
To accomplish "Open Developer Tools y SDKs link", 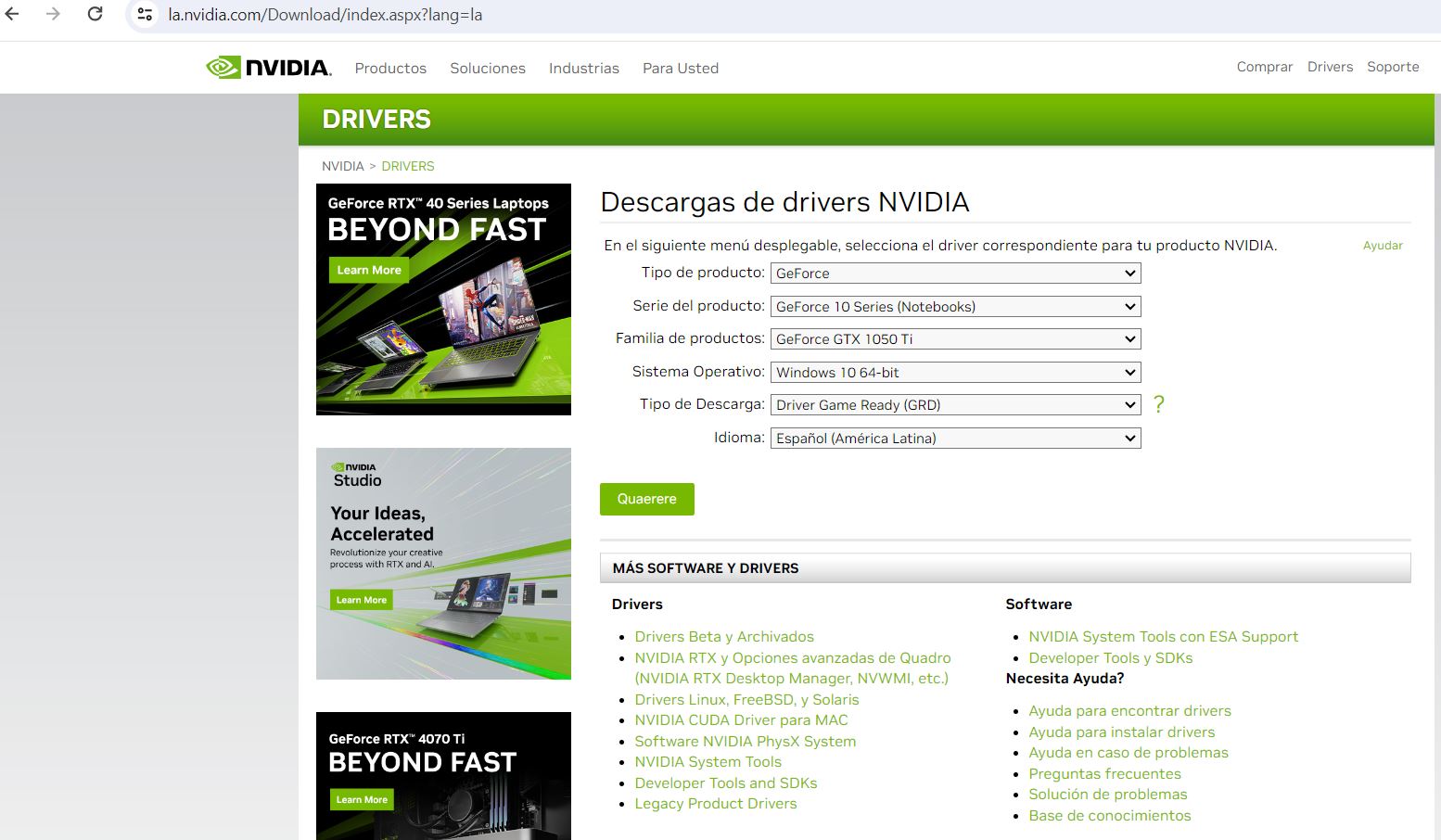I will pyautogui.click(x=1111, y=658).
